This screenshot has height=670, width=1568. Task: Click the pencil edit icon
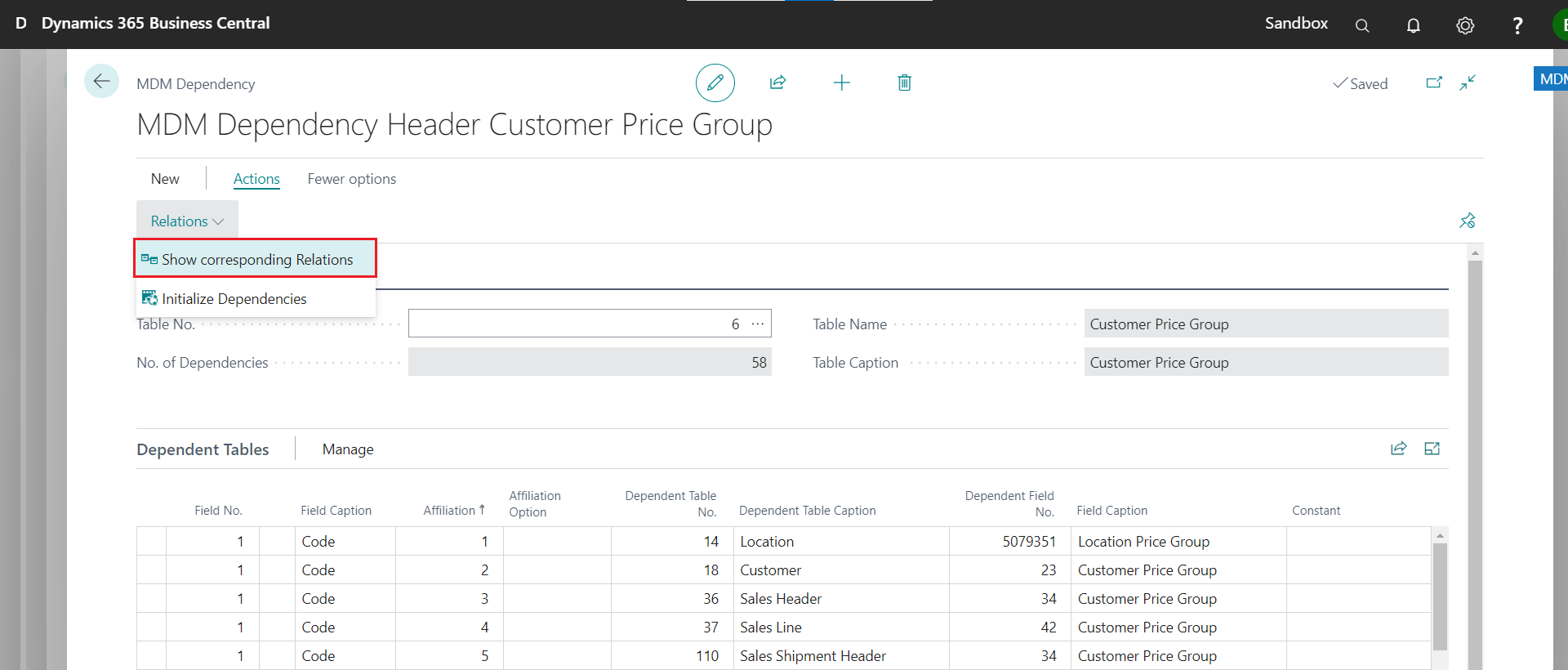click(x=715, y=83)
